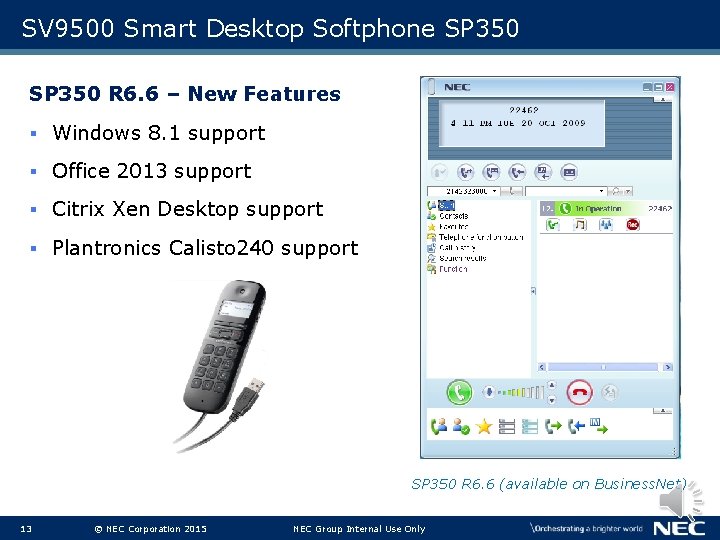This screenshot has width=720, height=540.
Task: Click the slide audio speaker icon
Action: [x=681, y=501]
